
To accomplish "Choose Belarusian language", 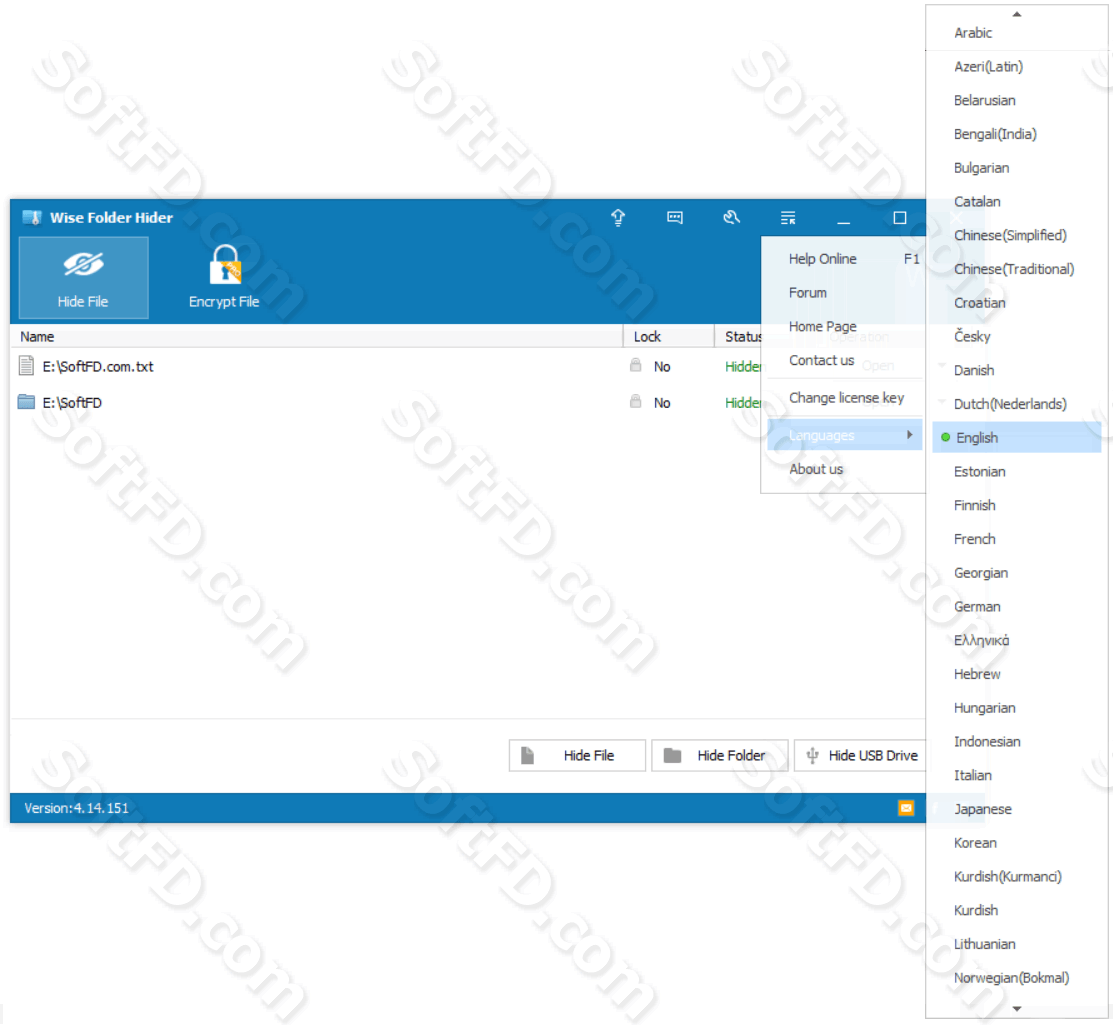I will pyautogui.click(x=1016, y=100).
